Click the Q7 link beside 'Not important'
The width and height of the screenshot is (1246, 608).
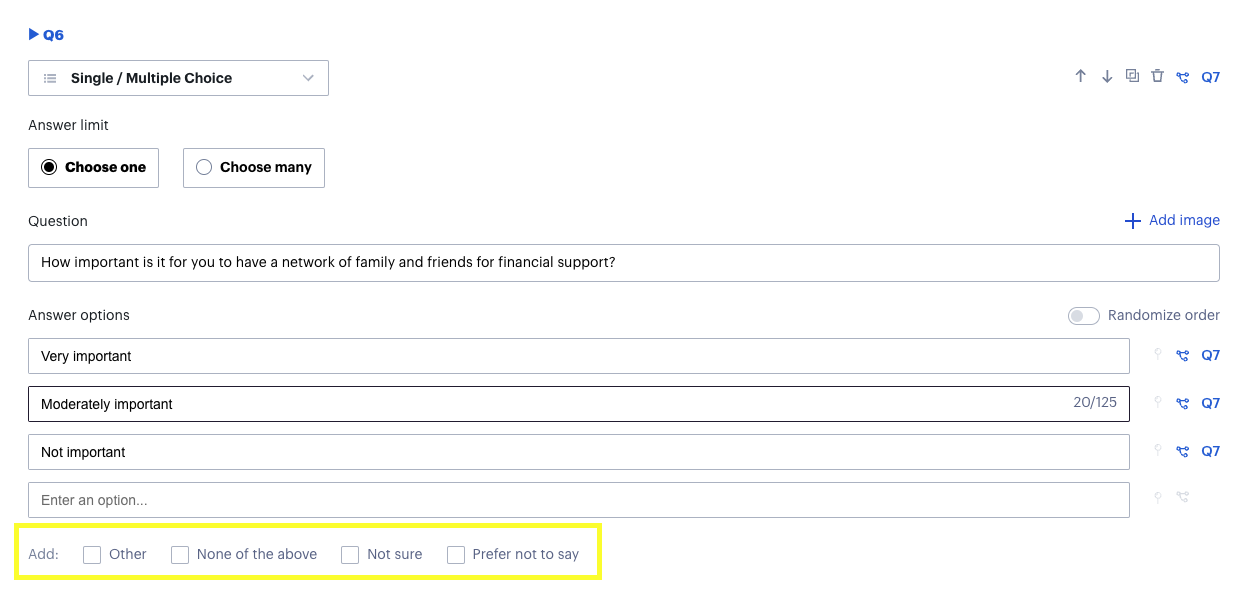pos(1210,451)
